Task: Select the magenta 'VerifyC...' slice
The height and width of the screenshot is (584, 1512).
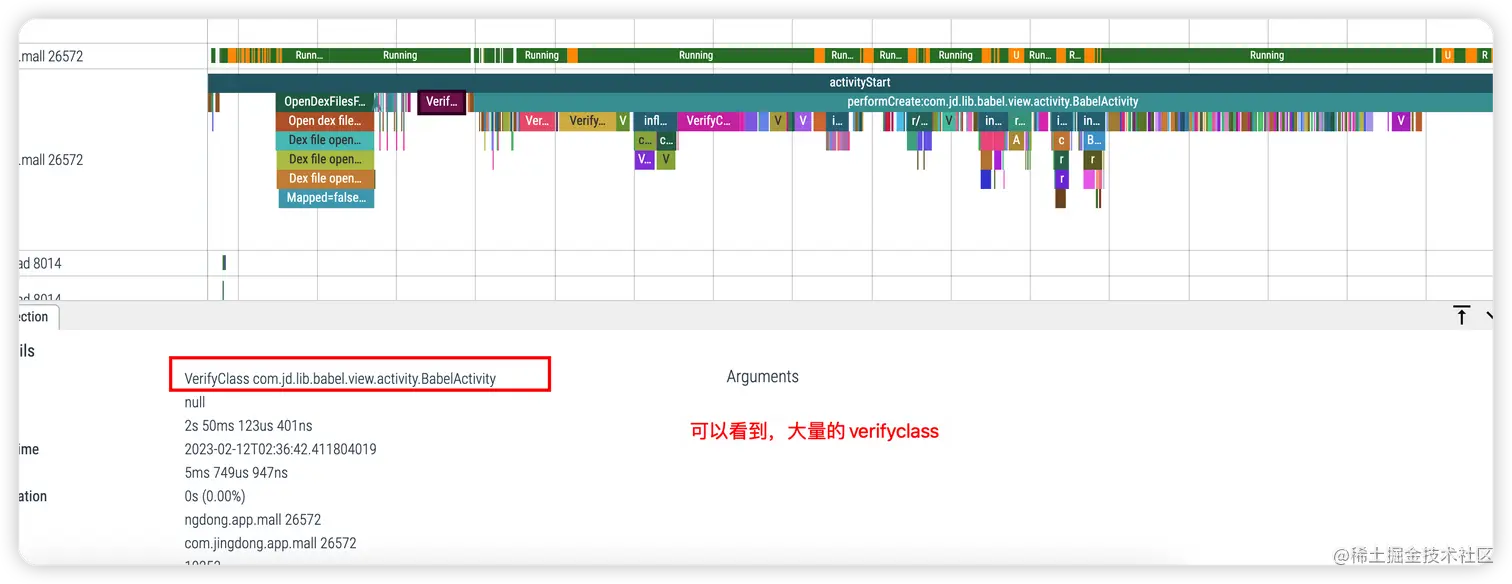Action: click(708, 121)
